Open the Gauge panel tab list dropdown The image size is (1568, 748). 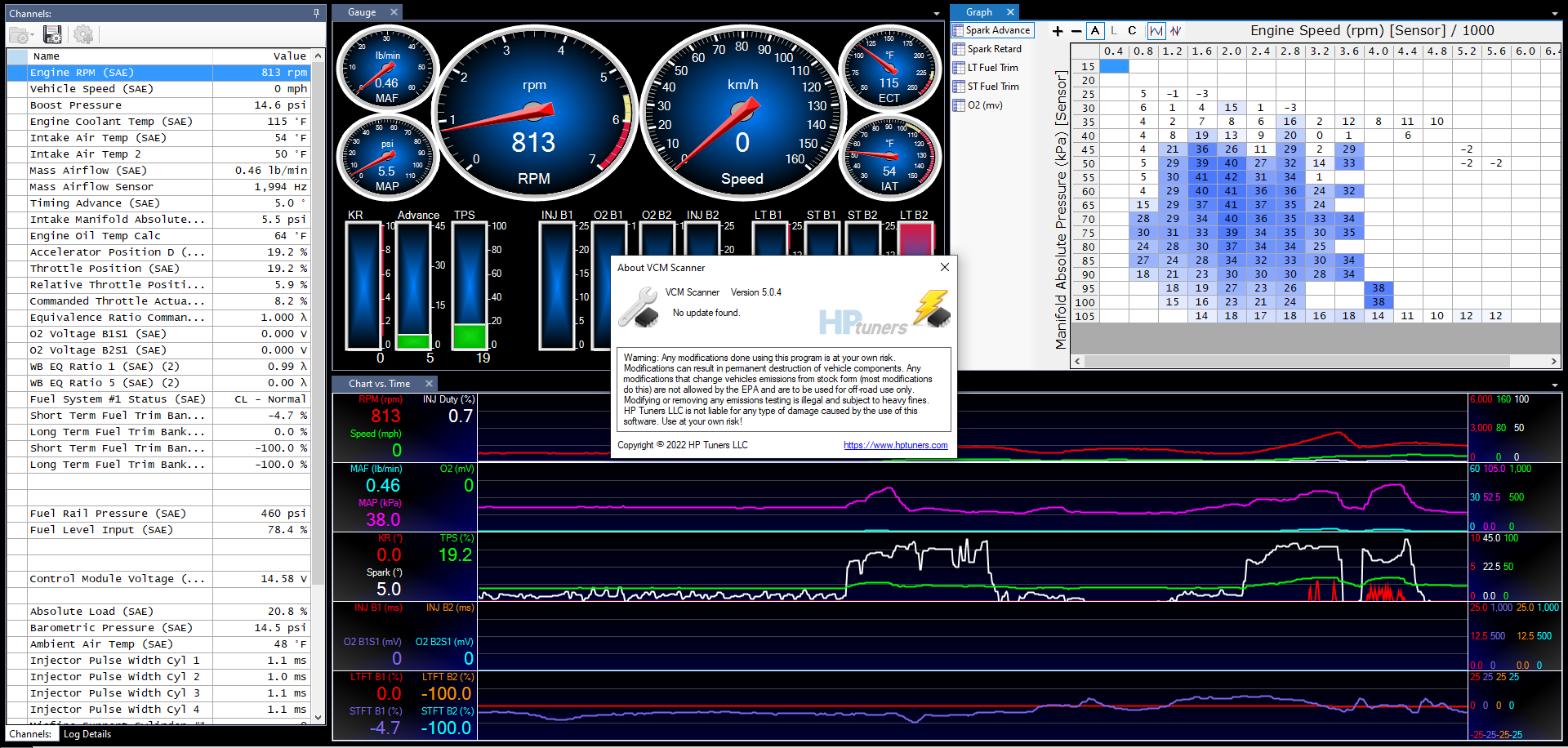click(937, 14)
